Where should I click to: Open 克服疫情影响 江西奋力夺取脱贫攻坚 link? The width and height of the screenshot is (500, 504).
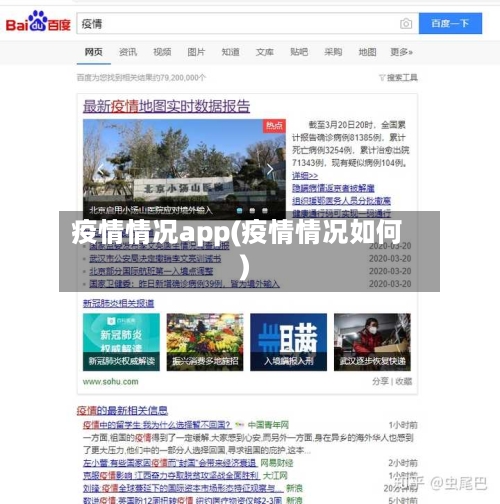coord(171,476)
